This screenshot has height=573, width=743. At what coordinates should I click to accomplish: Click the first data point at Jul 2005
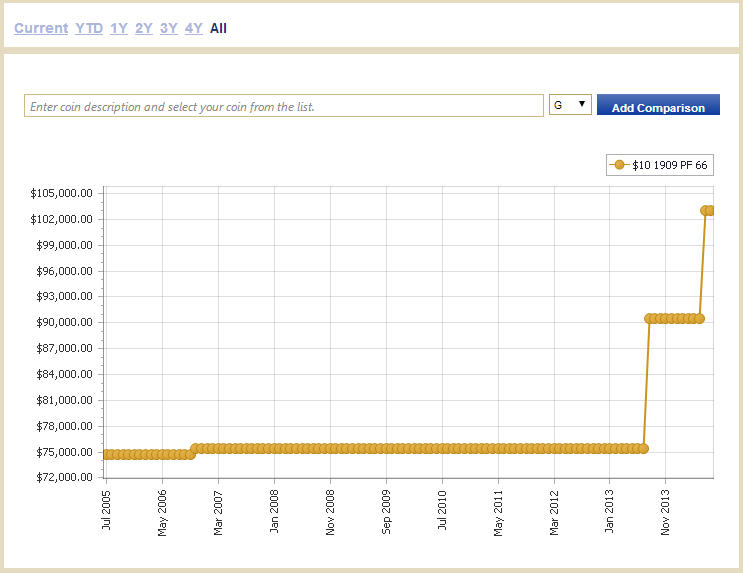click(107, 454)
